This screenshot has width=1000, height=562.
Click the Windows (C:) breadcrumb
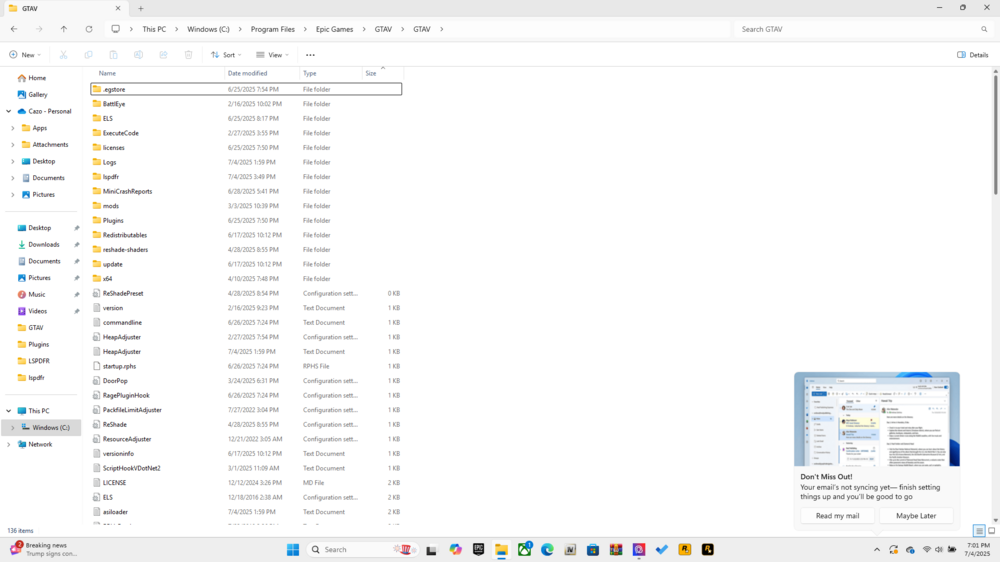click(x=208, y=29)
